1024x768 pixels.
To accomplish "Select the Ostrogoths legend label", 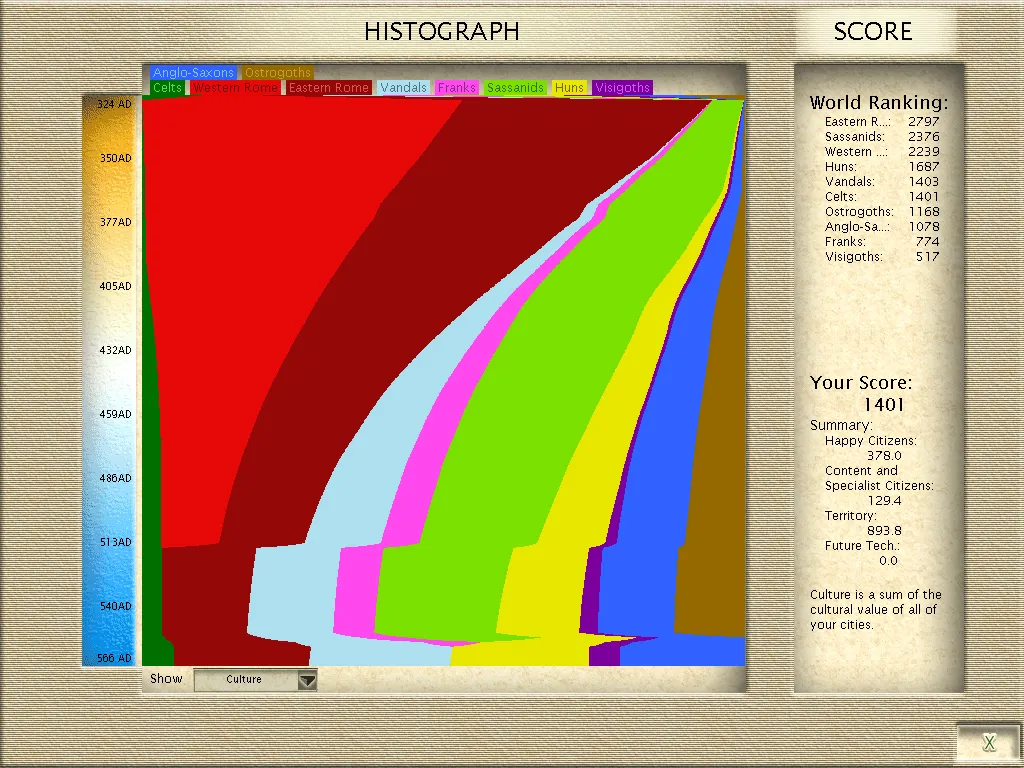I will 278,72.
